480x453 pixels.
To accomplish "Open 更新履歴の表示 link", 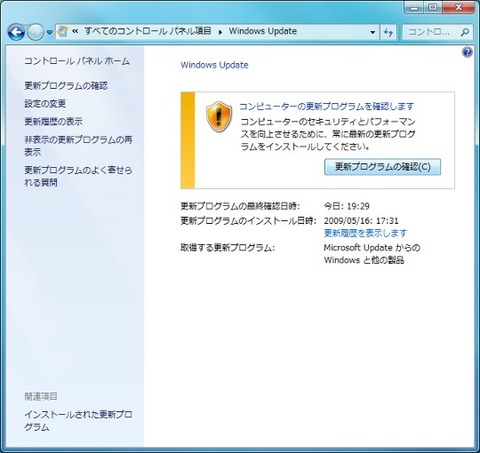I will coord(53,121).
